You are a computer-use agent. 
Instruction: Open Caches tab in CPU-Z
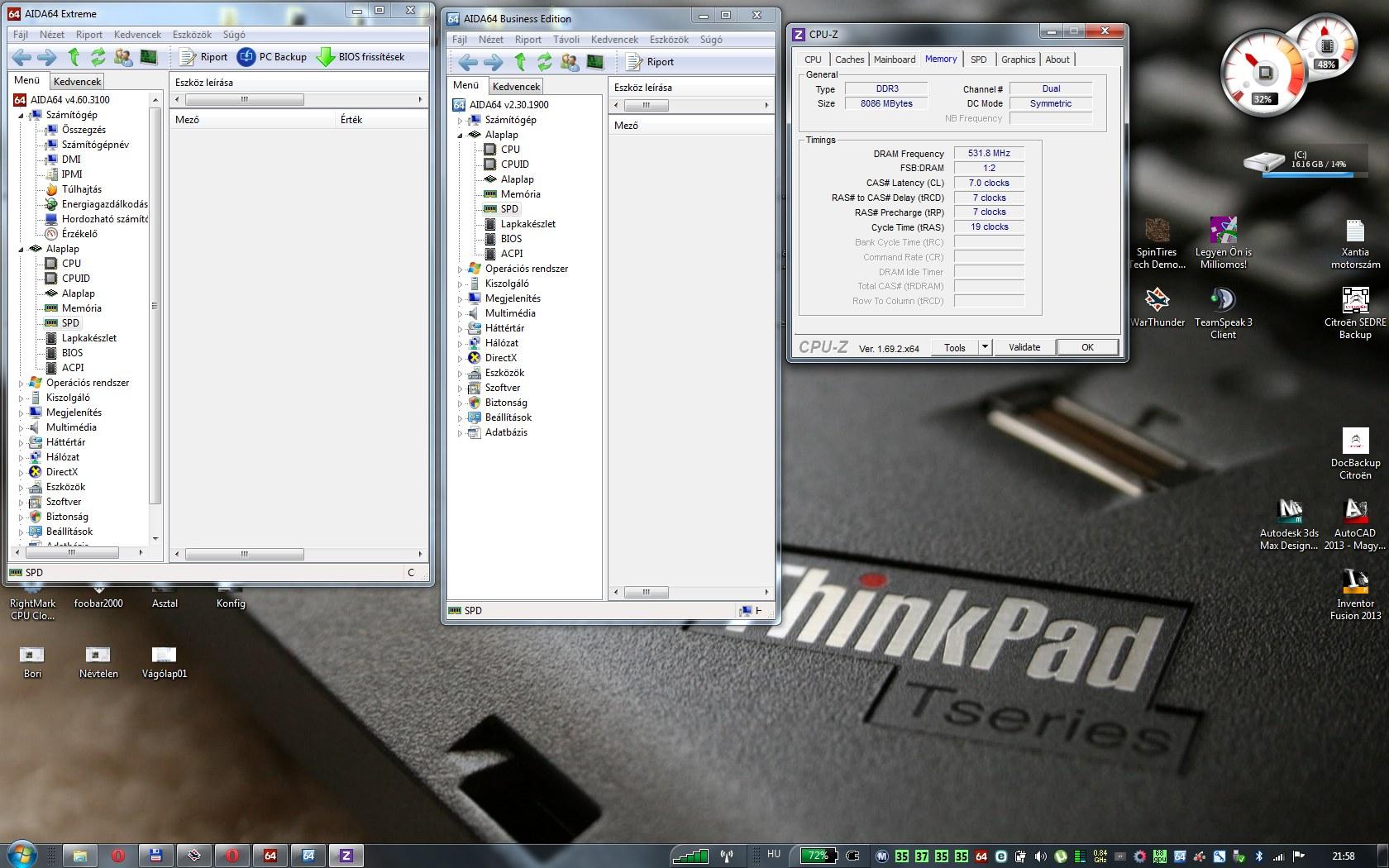tap(849, 60)
